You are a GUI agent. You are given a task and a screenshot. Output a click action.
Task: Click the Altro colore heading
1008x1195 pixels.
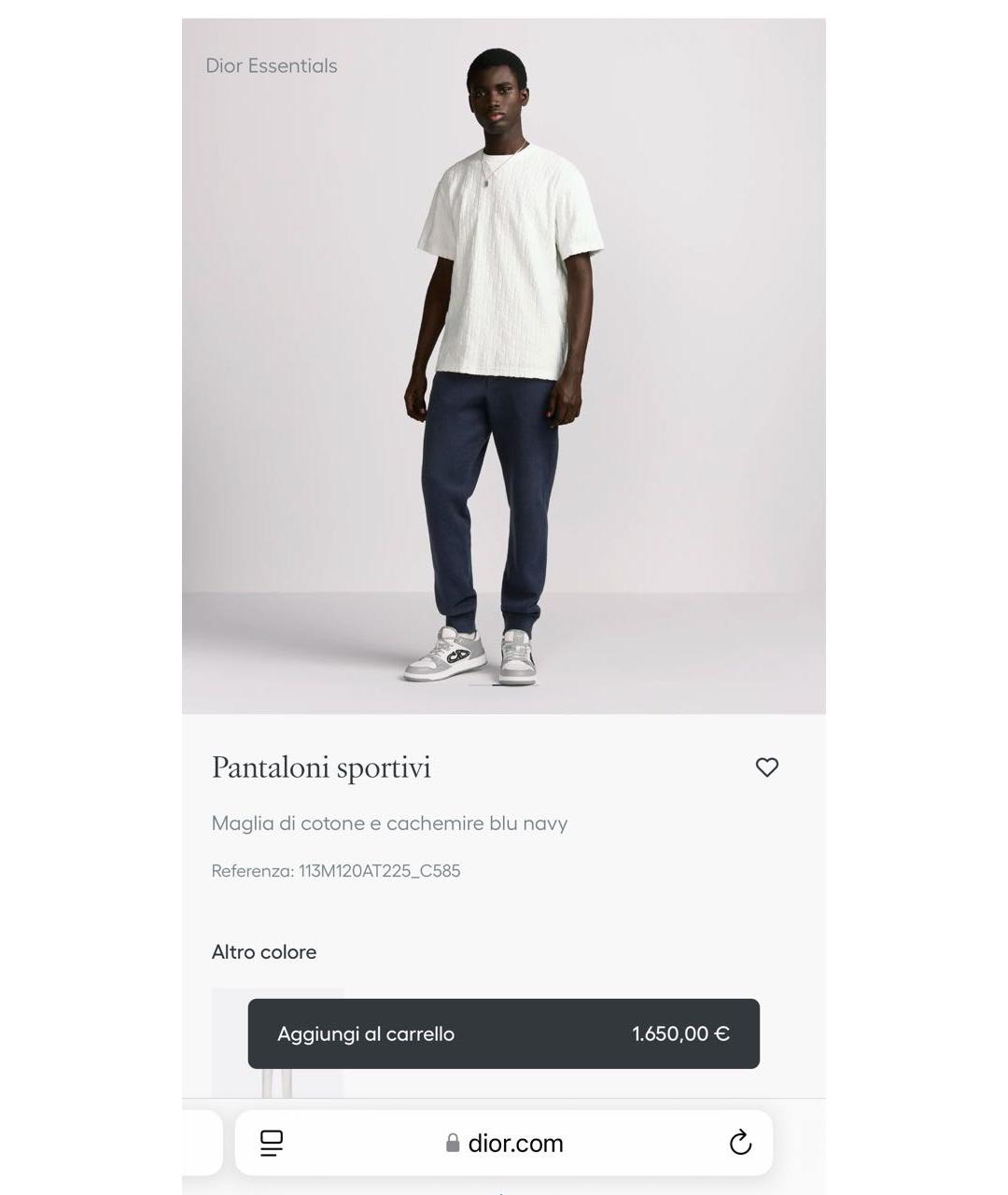click(x=264, y=952)
